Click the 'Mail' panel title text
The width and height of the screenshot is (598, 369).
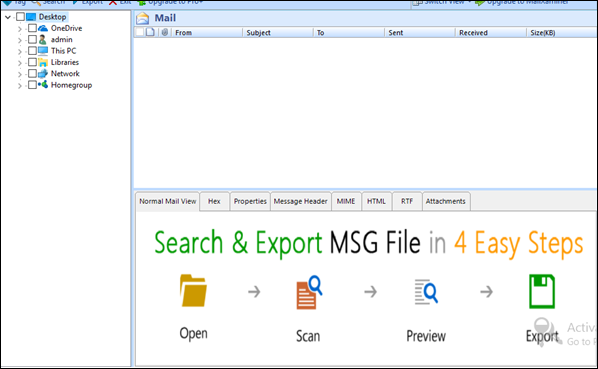click(165, 18)
